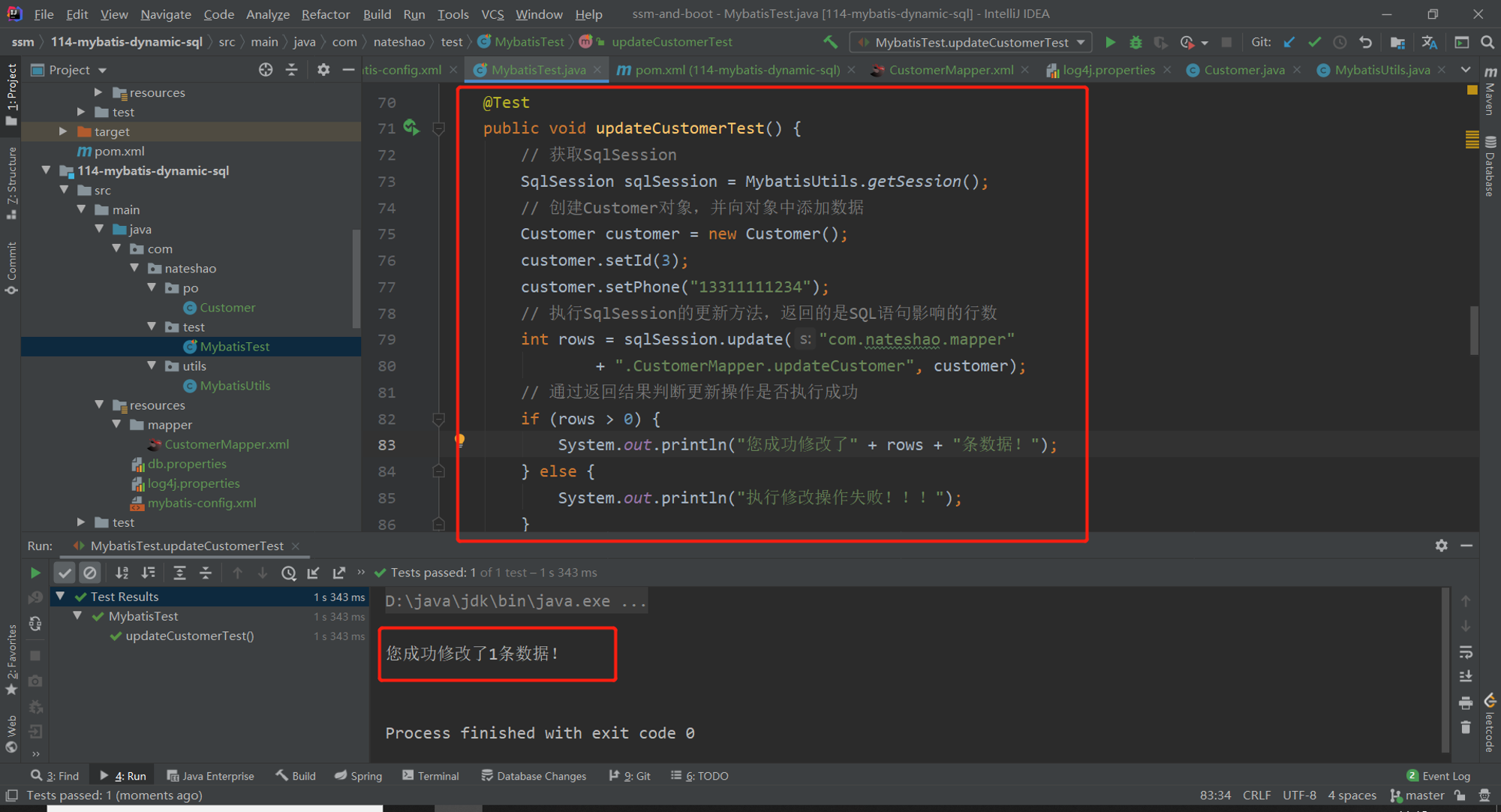Click the Run panel settings gear
Screen dimensions: 1501x812
point(1441,546)
